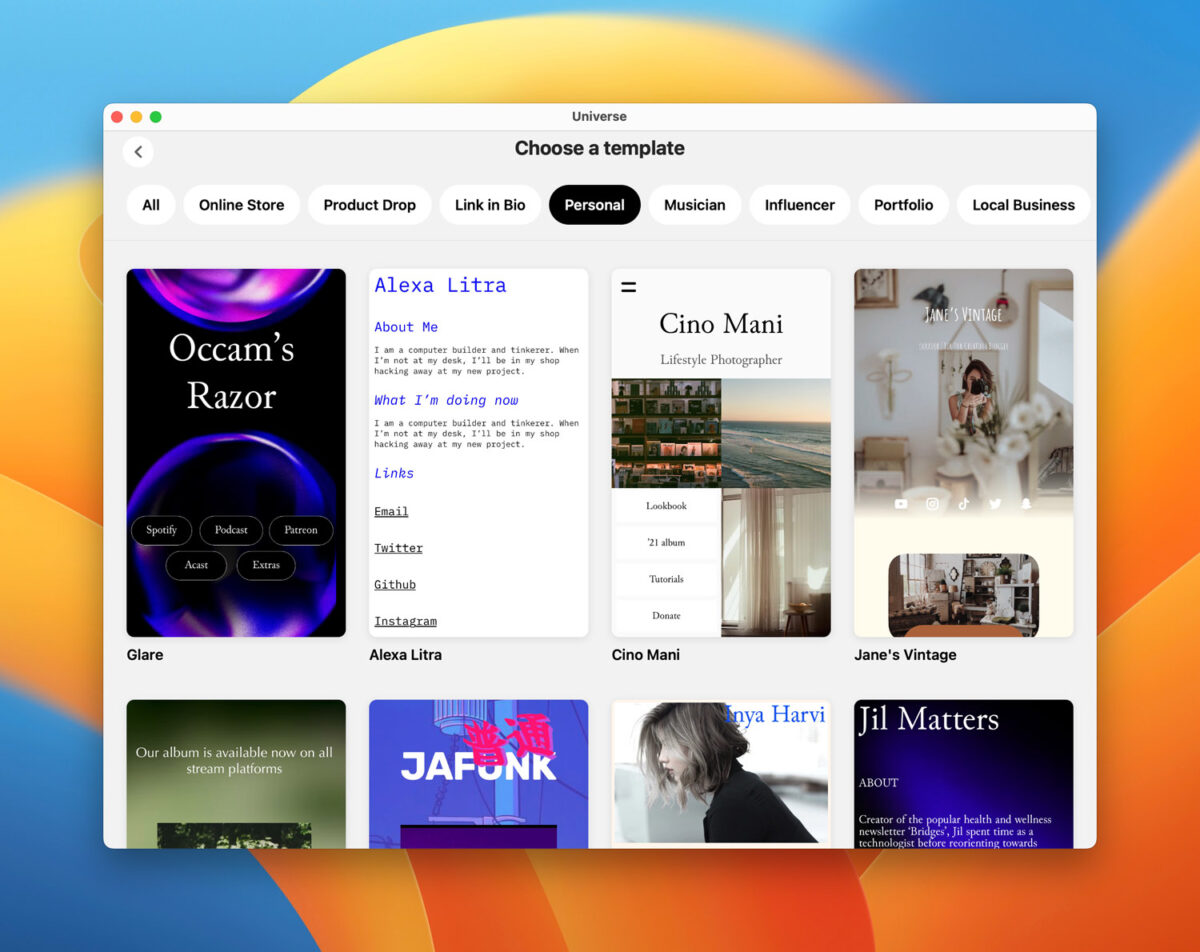Screen dimensions: 1200x952
Task: Switch to the Online Store category
Action: (x=241, y=205)
